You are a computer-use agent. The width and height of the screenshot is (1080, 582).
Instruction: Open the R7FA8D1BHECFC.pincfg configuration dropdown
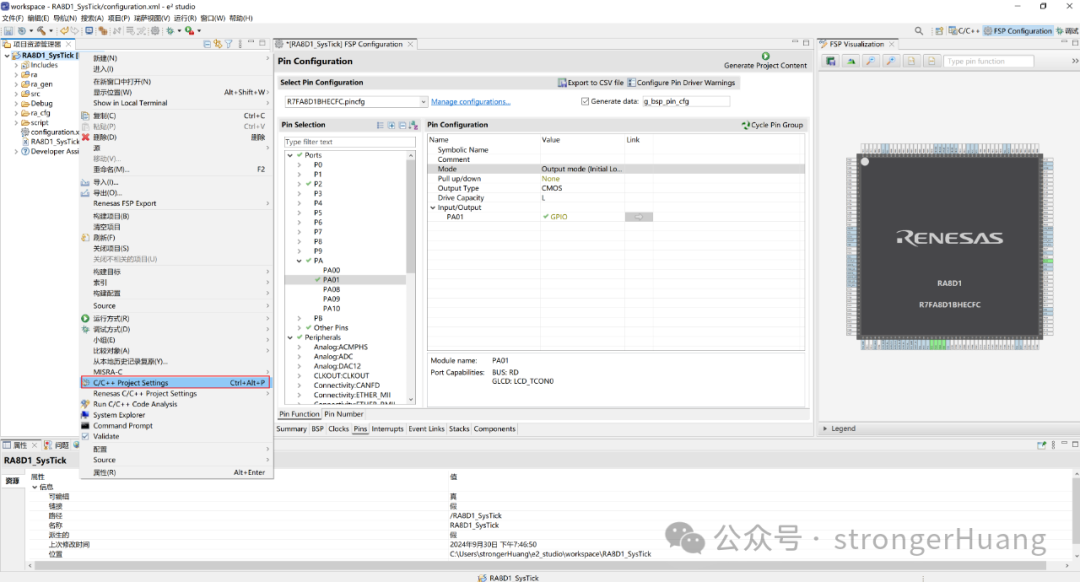422,102
